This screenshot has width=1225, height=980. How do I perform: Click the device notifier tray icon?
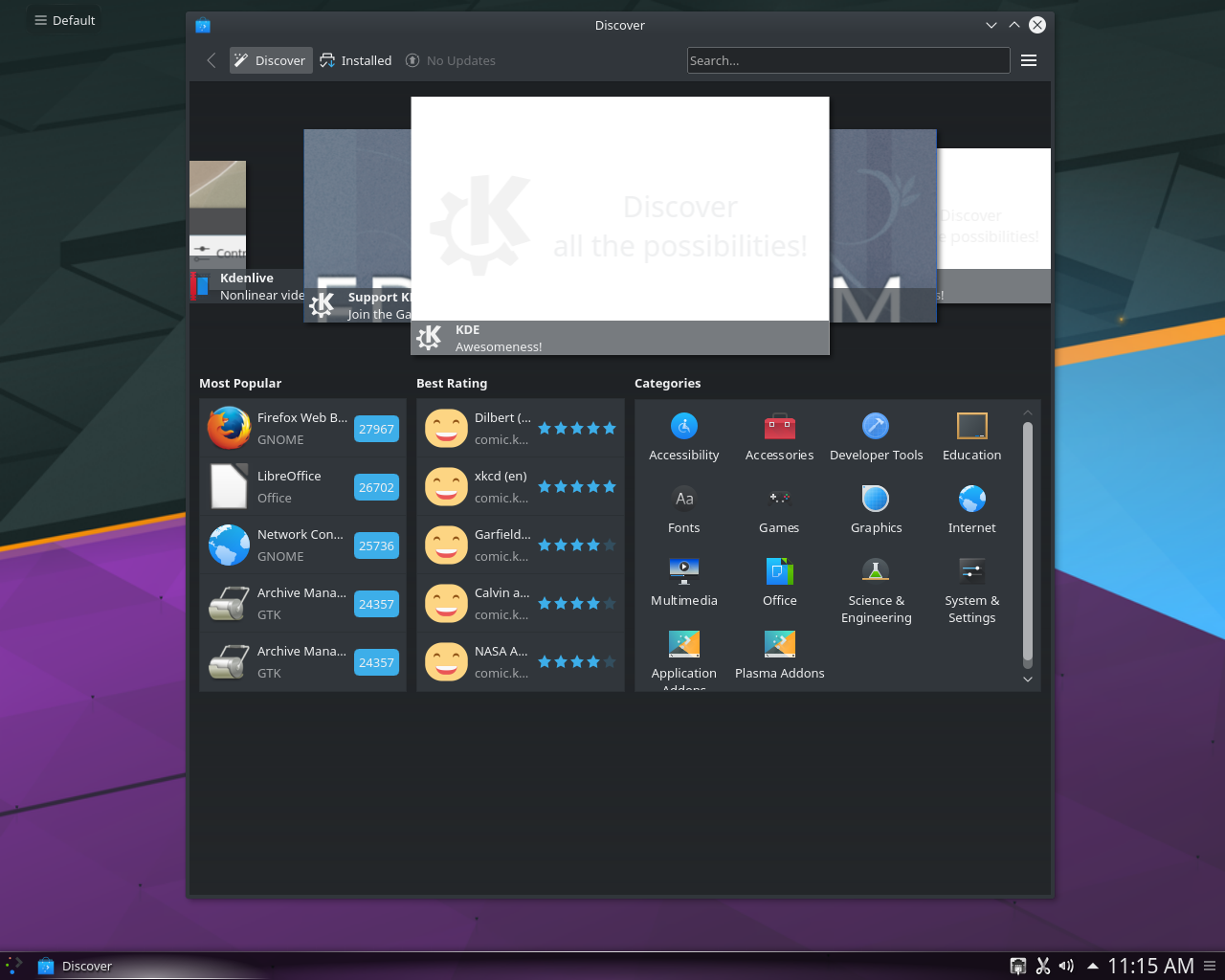pyautogui.click(x=1018, y=967)
